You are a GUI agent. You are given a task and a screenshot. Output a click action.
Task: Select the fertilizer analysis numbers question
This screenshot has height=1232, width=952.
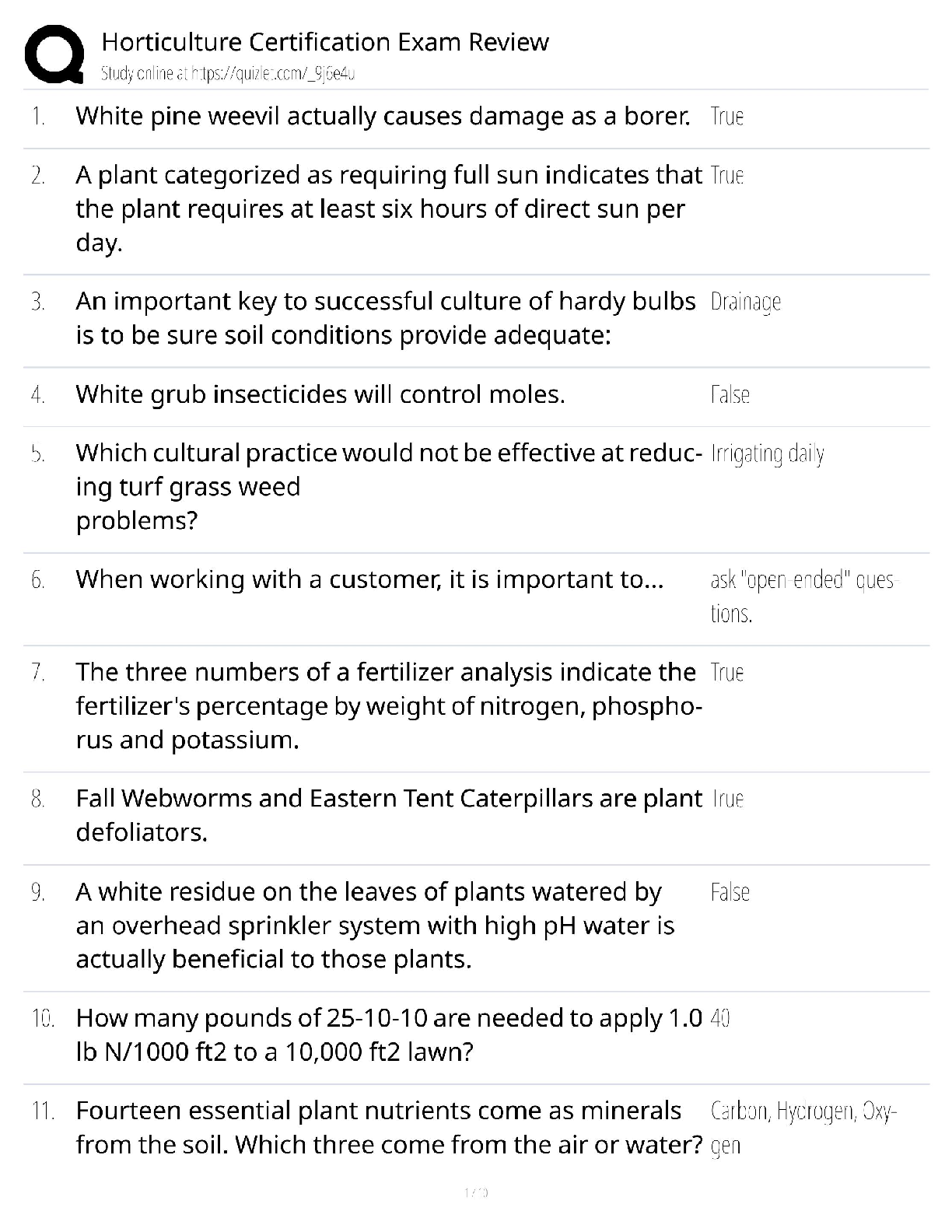click(x=388, y=705)
